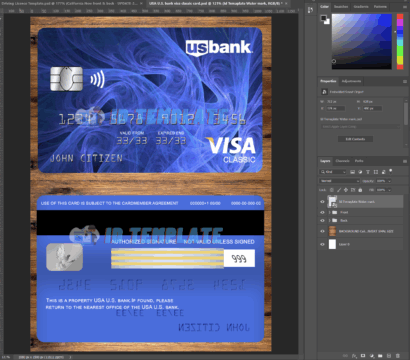This screenshot has height=360, width=410.
Task: Open the layer comp dropdown in Properties
Action: pos(360,127)
